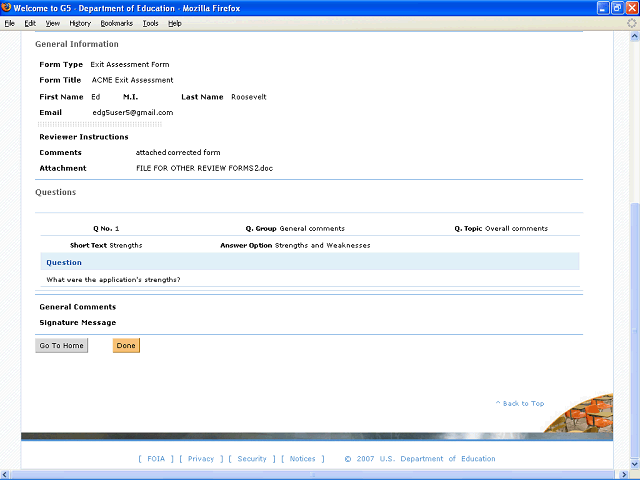Image resolution: width=640 pixels, height=480 pixels.
Task: Click the 'Questions' section heading
Action: pos(56,192)
